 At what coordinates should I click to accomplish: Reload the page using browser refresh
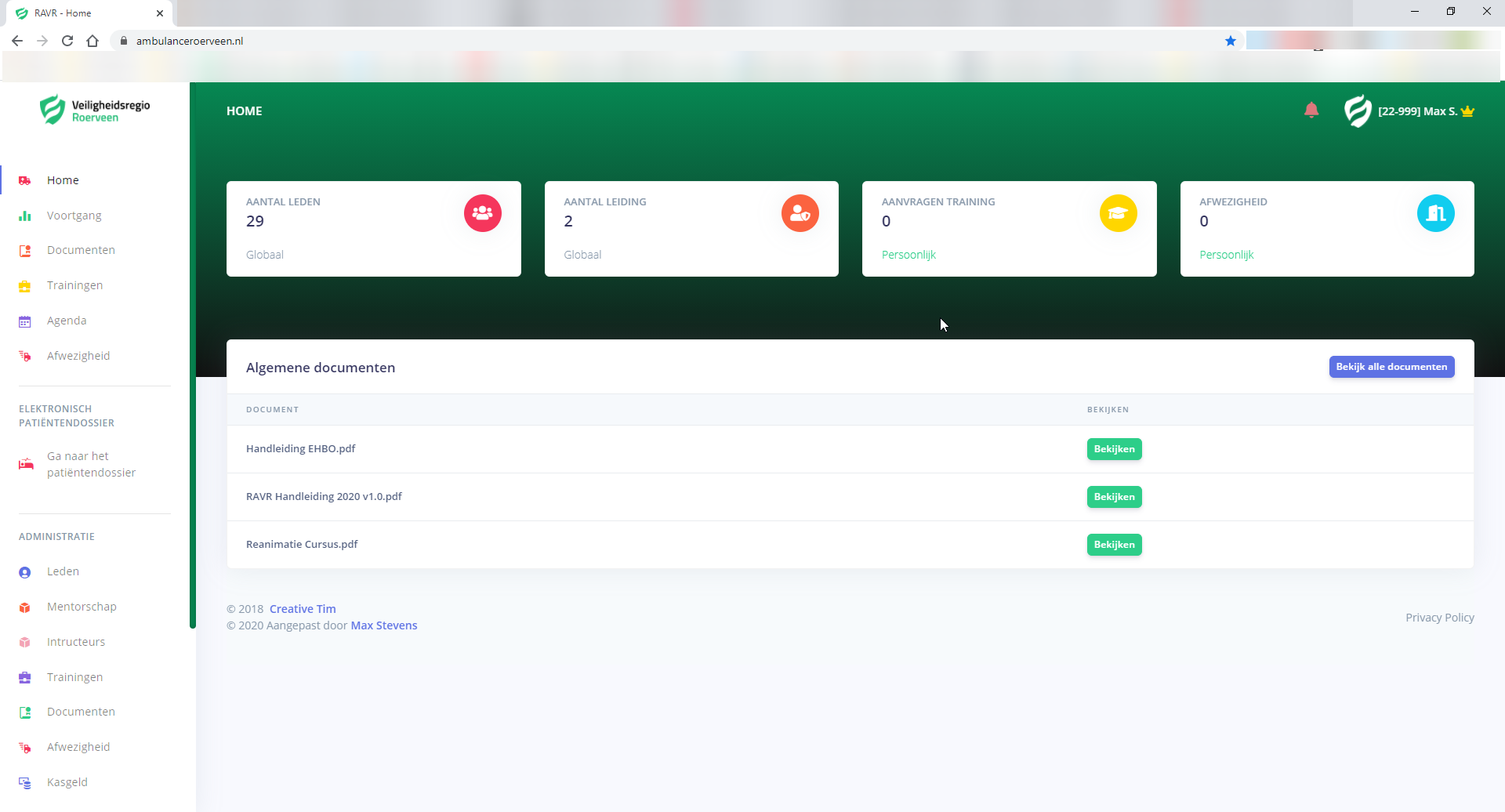point(67,41)
